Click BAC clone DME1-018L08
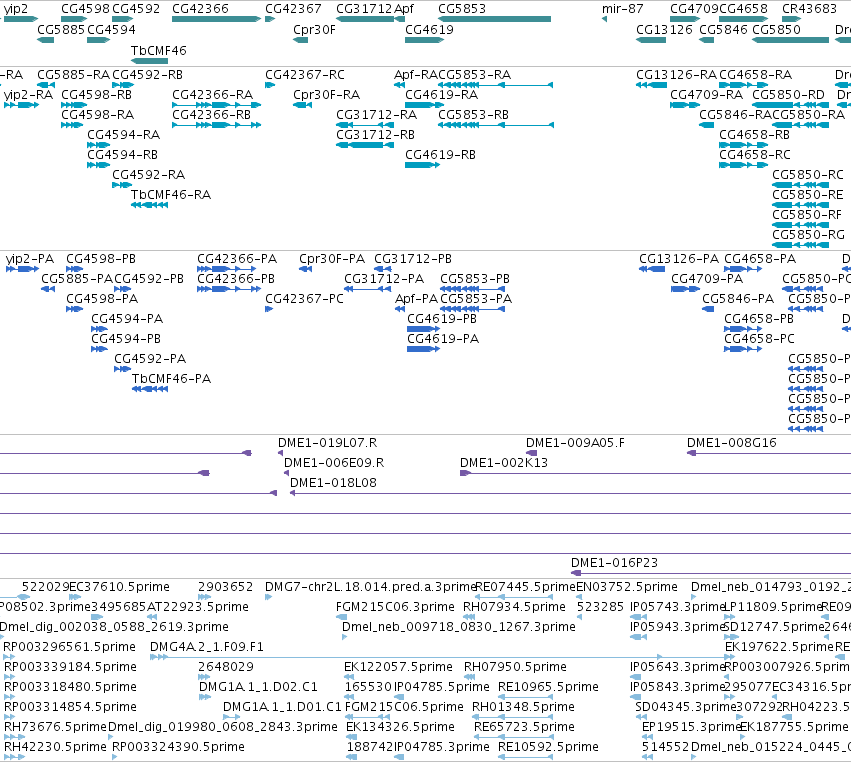The height and width of the screenshot is (762, 851). click(333, 482)
